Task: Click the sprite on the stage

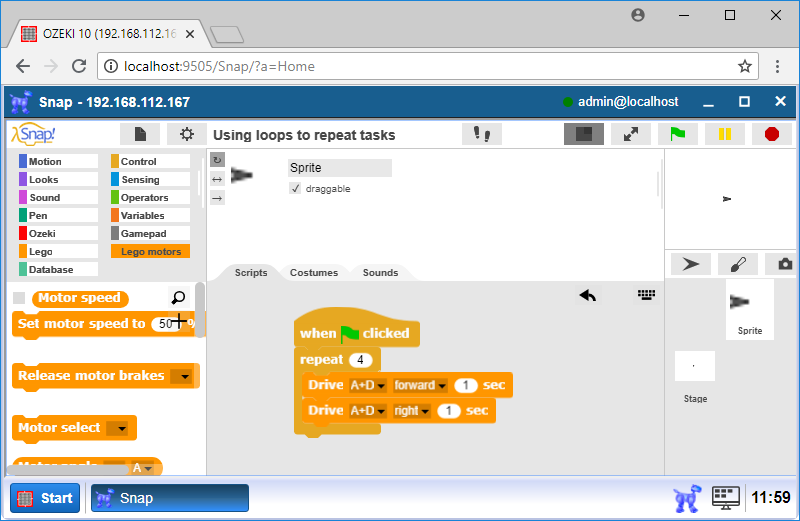Action: pos(727,199)
